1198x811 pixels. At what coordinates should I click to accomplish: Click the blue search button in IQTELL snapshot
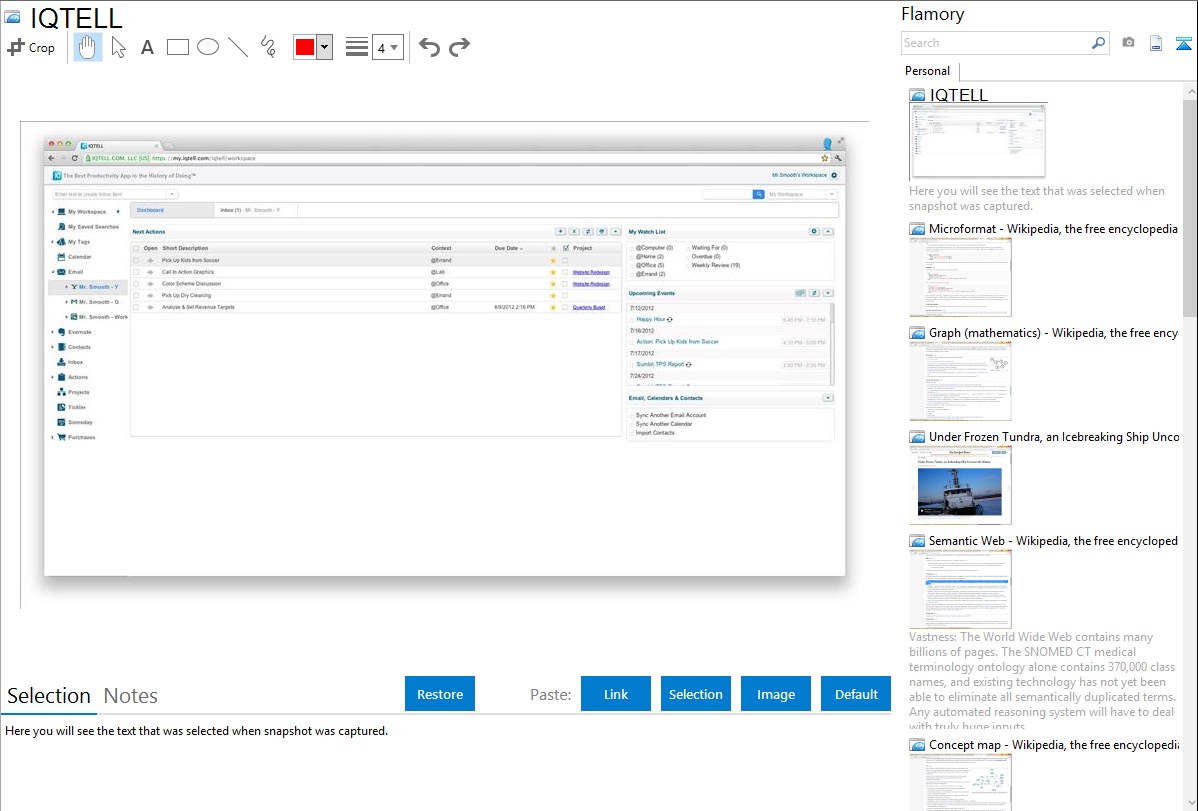(x=759, y=194)
